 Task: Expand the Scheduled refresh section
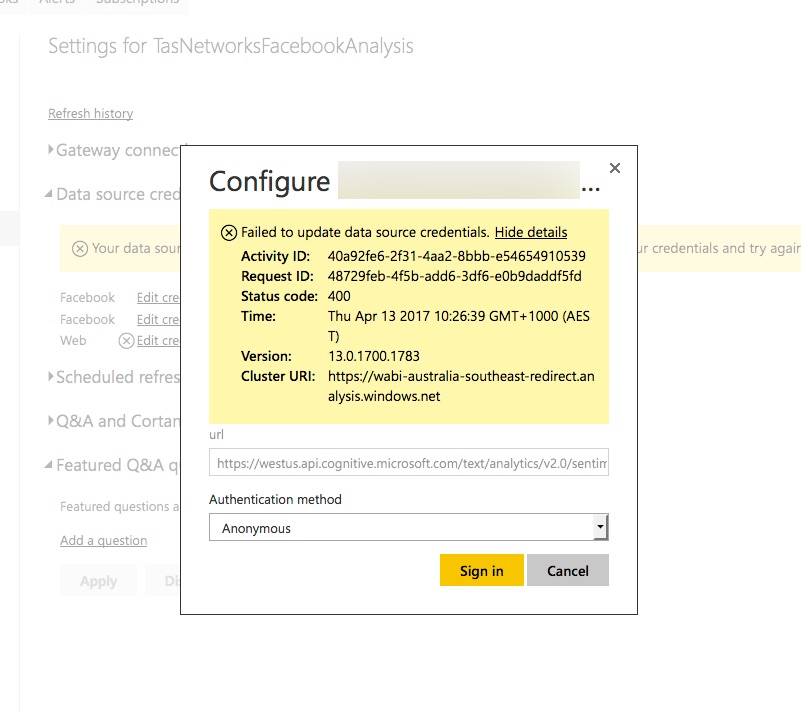[x=113, y=377]
